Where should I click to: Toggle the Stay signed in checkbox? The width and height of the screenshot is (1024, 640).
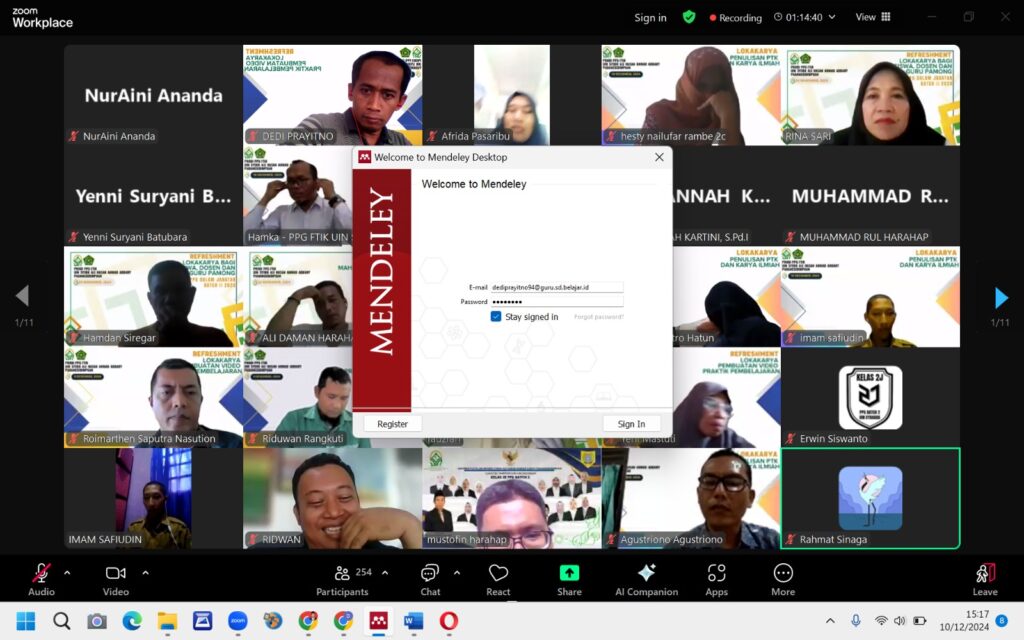[496, 317]
